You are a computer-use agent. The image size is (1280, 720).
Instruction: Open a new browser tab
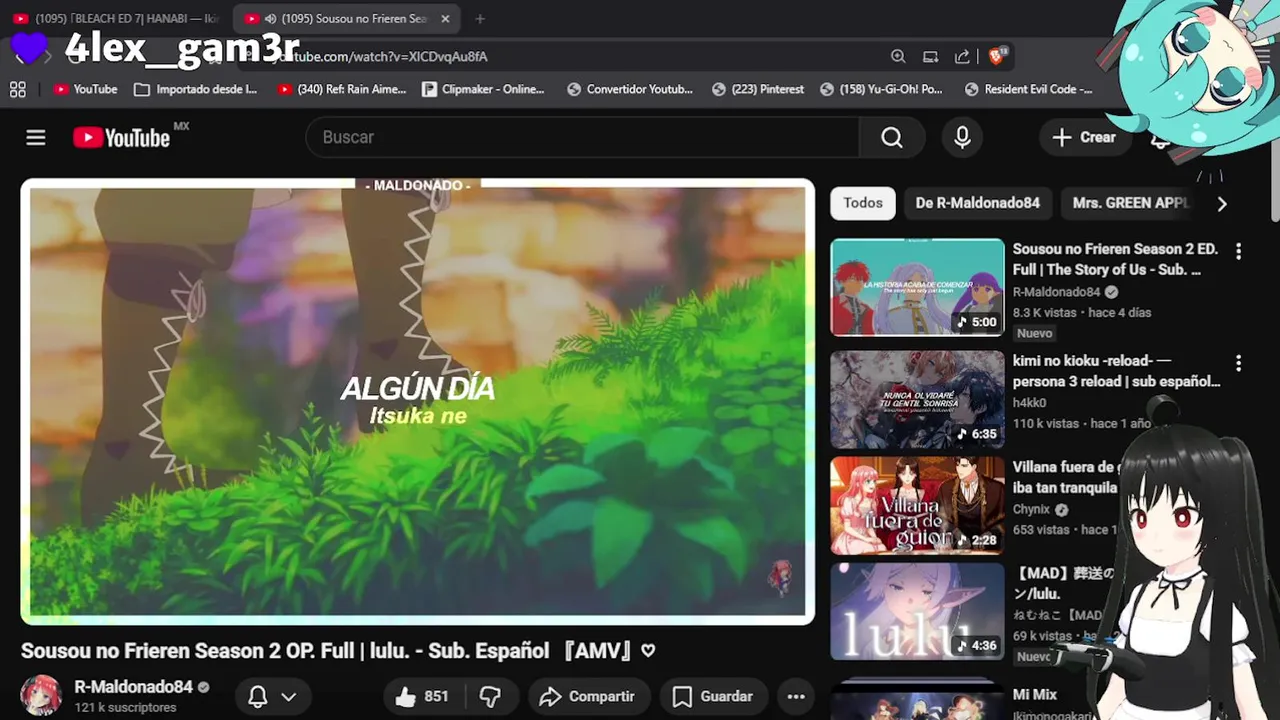click(480, 18)
